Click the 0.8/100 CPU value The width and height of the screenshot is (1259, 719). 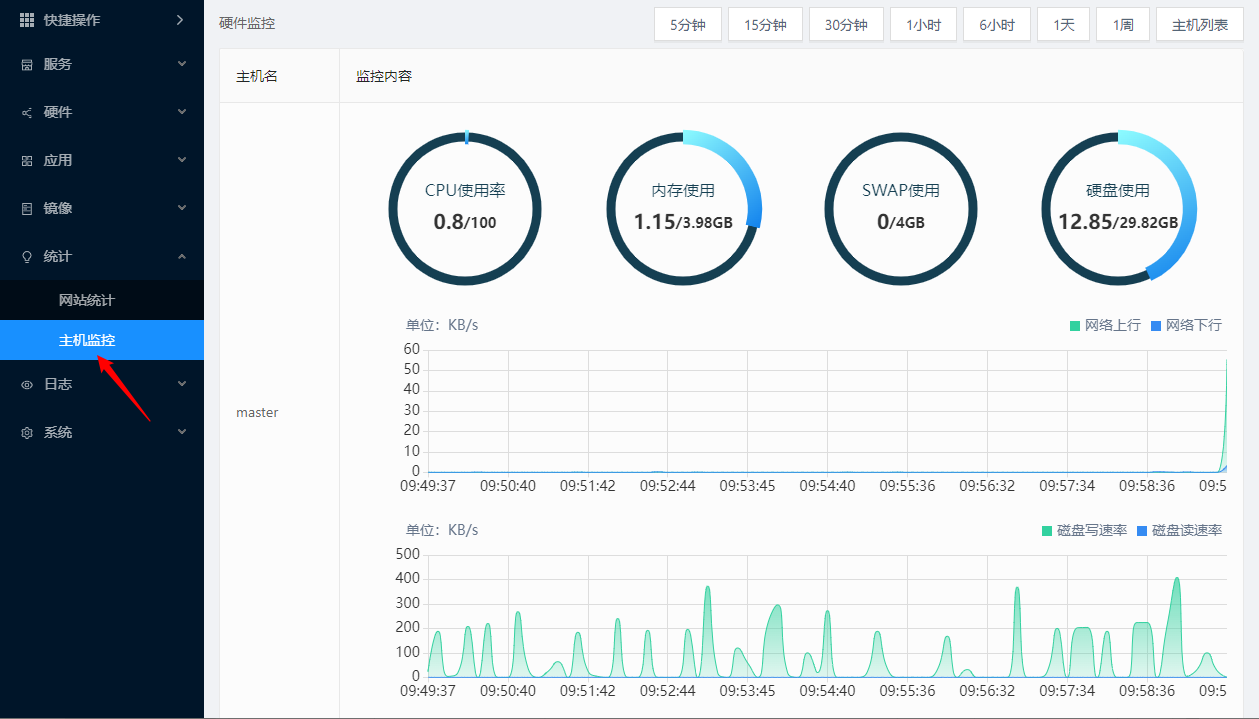[x=465, y=222]
